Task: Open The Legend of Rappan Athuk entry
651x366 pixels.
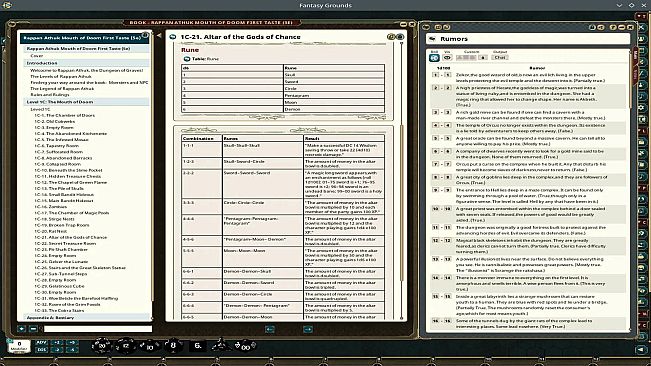Action: click(x=62, y=88)
